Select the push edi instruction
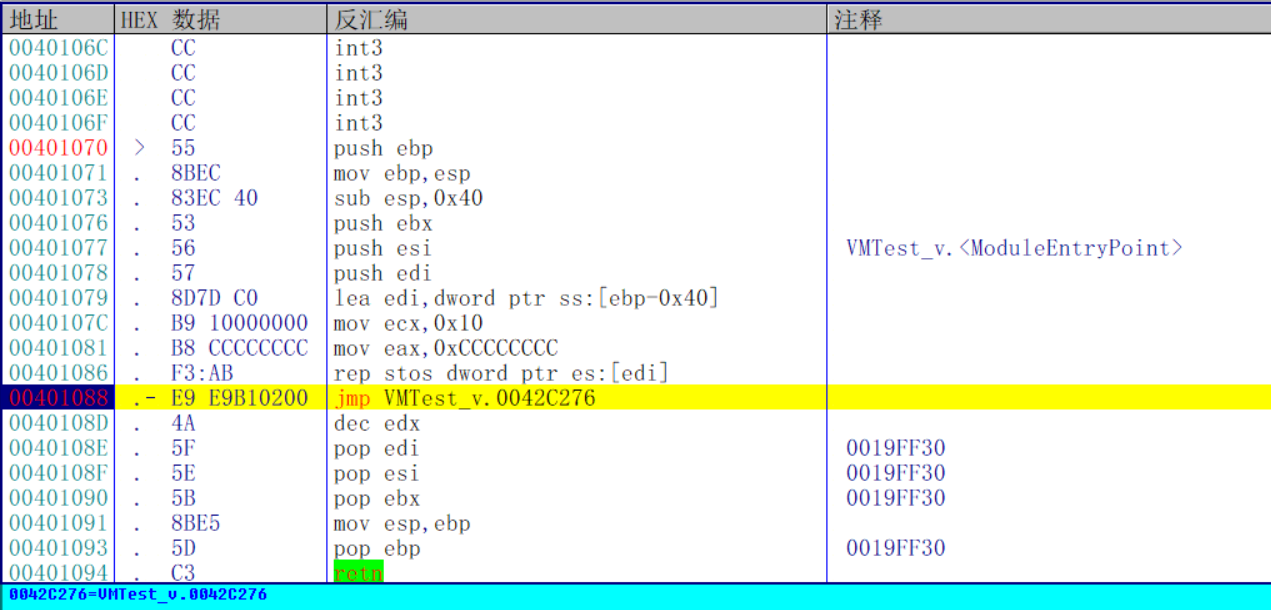This screenshot has height=610, width=1271. (384, 273)
